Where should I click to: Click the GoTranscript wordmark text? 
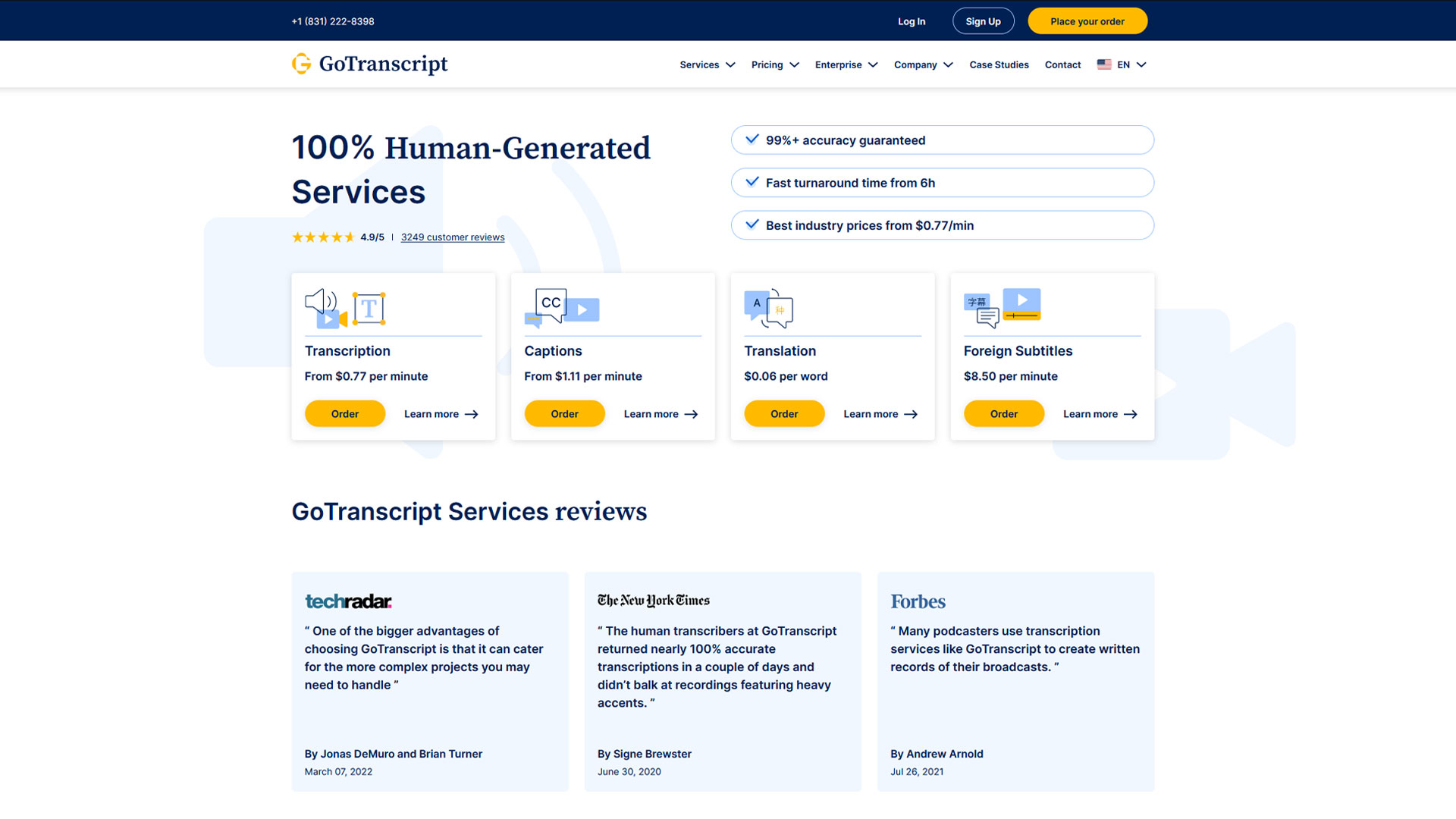[x=384, y=64]
